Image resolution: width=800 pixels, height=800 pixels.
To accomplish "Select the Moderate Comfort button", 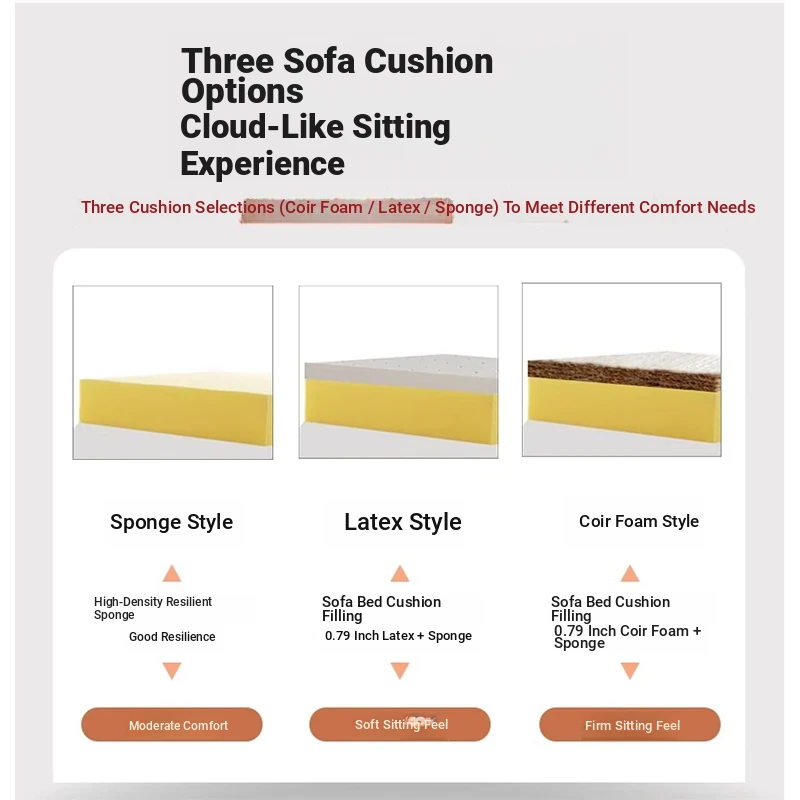I will (x=172, y=724).
